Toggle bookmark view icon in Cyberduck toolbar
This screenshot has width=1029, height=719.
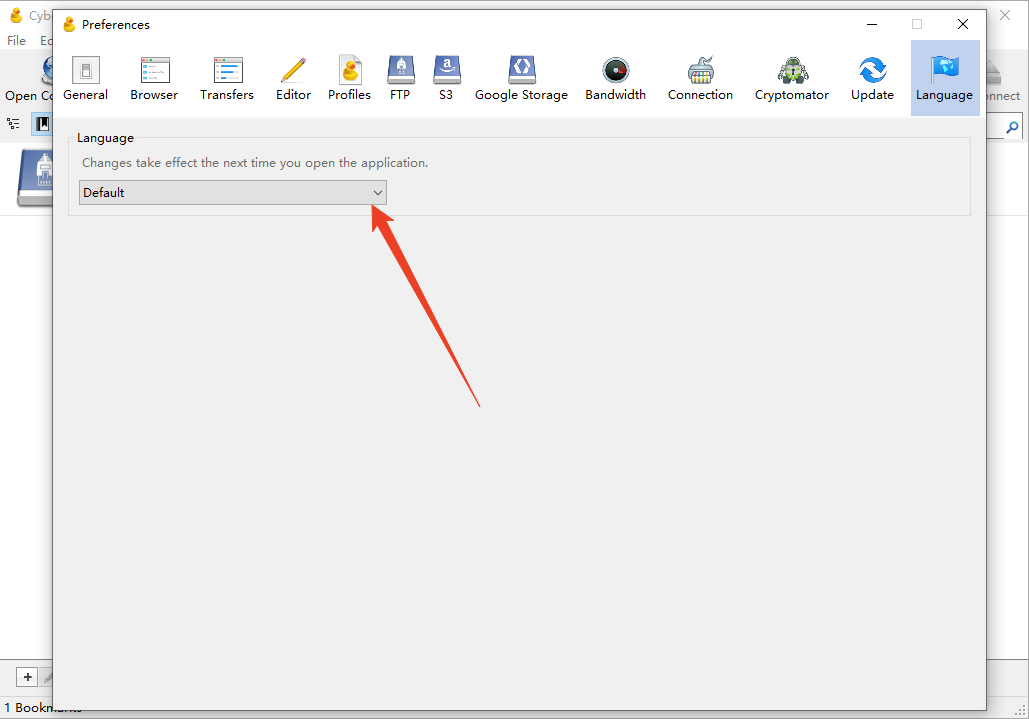click(x=42, y=124)
